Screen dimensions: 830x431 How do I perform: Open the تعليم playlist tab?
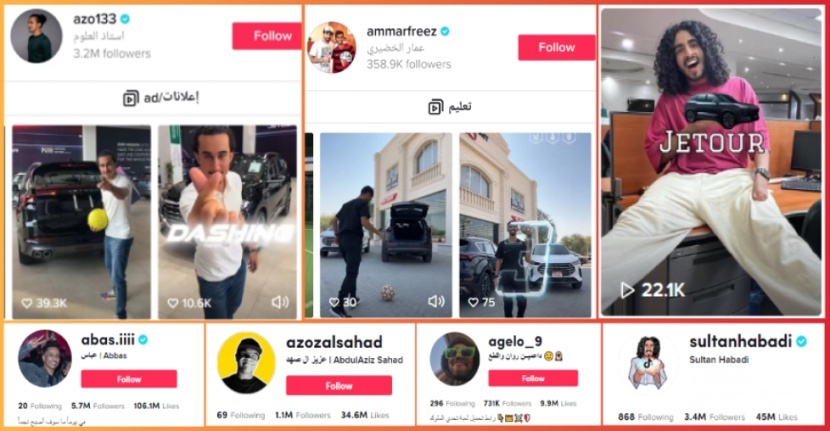[x=451, y=107]
